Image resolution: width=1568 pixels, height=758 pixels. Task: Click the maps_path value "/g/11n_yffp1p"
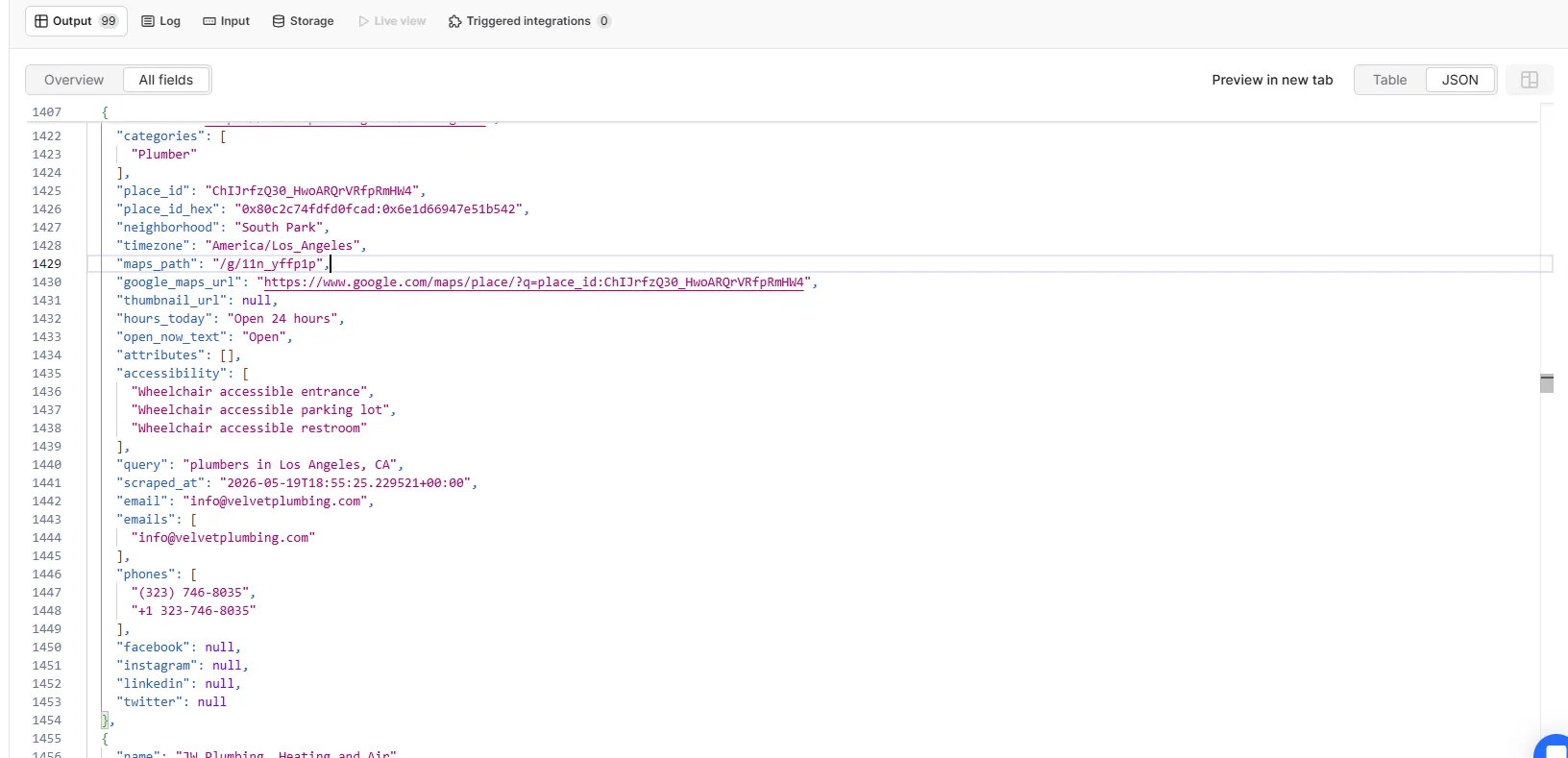[268, 264]
